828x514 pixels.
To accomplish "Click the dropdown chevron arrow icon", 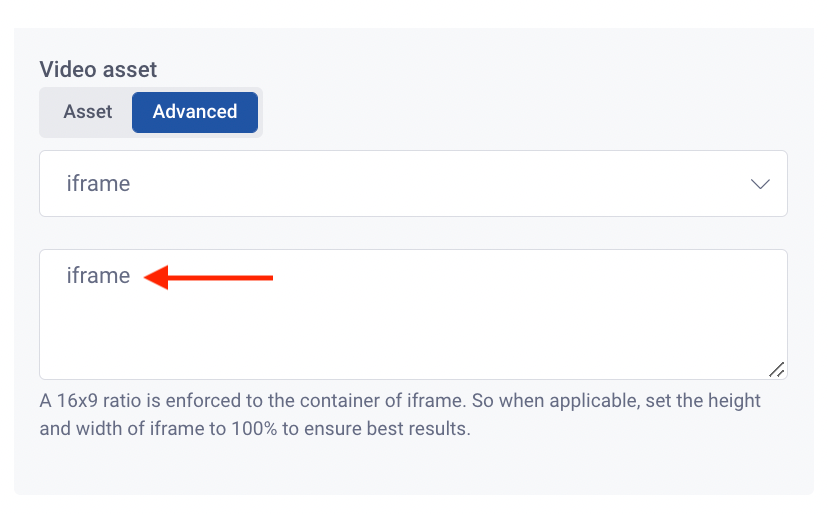I will tap(760, 184).
